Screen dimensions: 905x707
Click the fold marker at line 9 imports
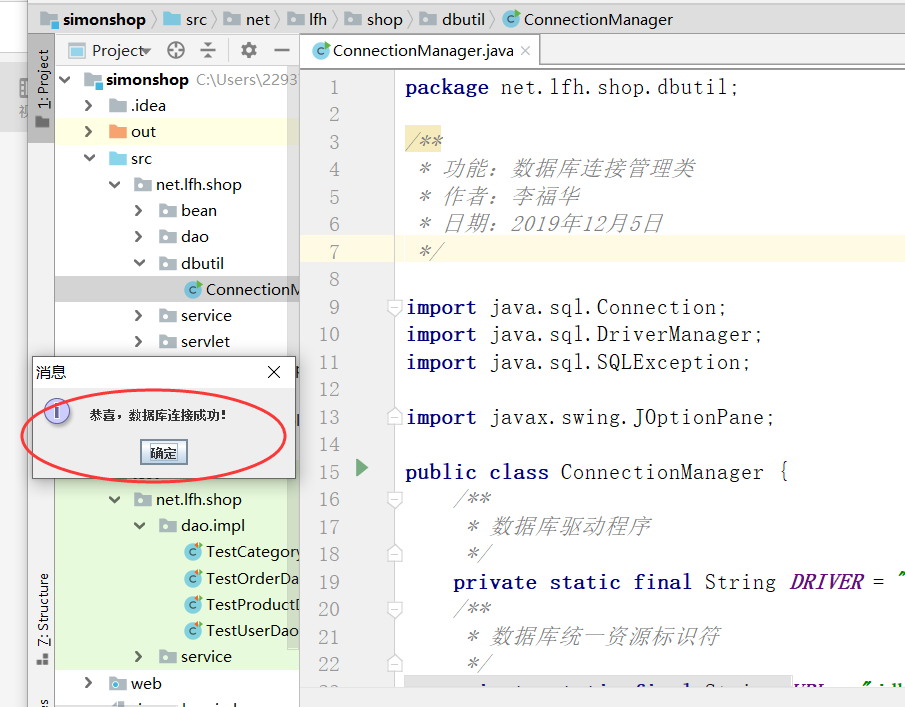click(x=394, y=308)
